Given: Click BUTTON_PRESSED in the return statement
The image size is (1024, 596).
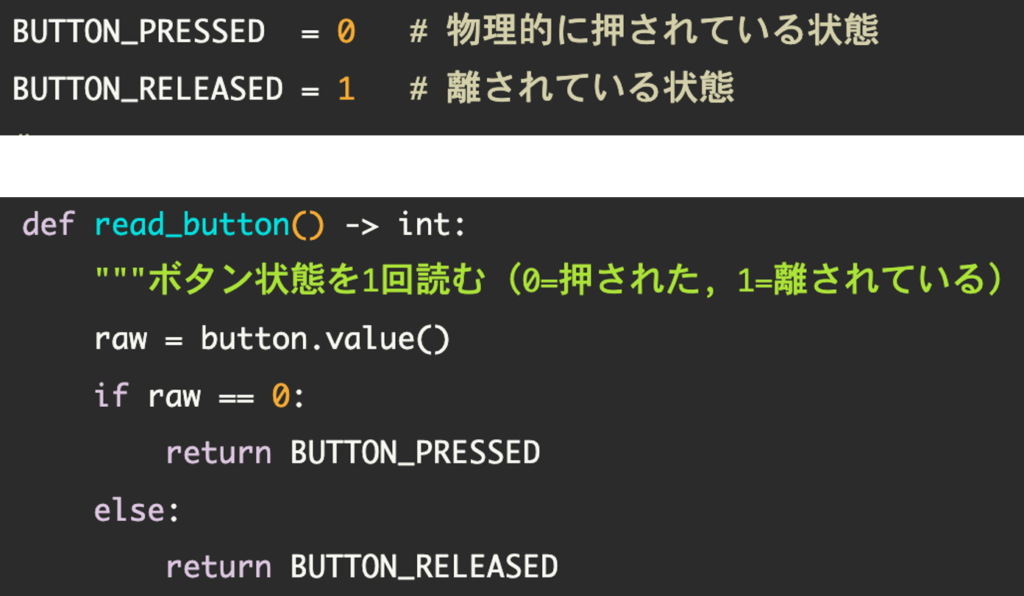Looking at the screenshot, I should [415, 453].
